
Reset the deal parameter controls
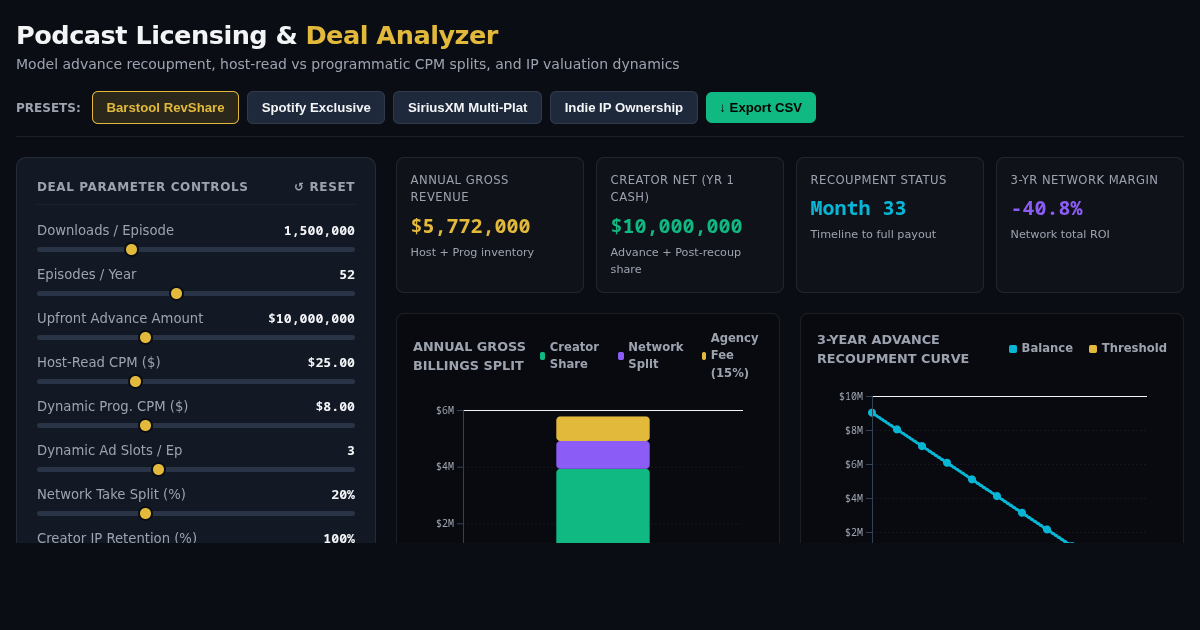(324, 187)
